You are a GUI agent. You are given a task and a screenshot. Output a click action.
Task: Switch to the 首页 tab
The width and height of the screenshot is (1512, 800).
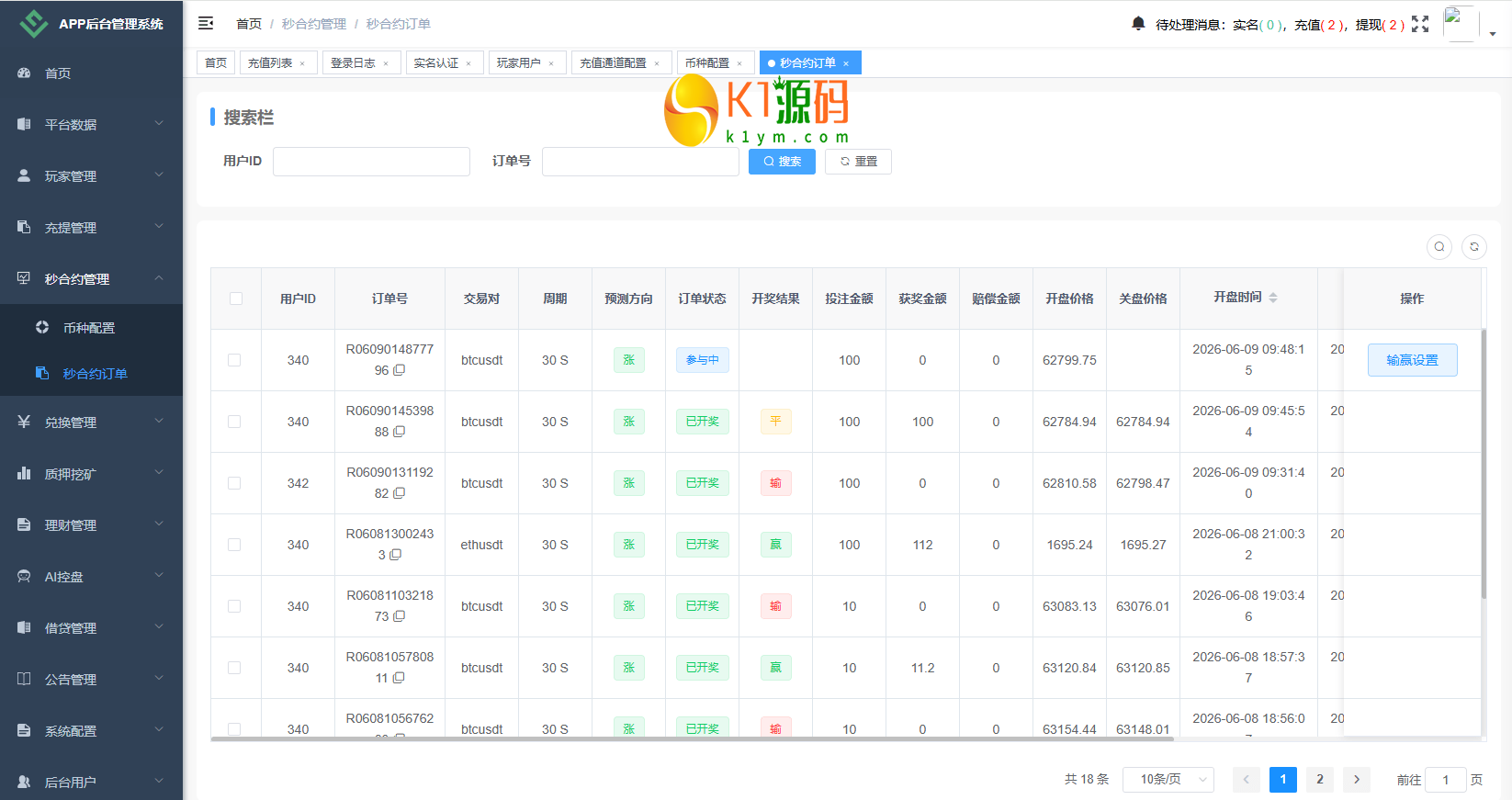point(216,62)
